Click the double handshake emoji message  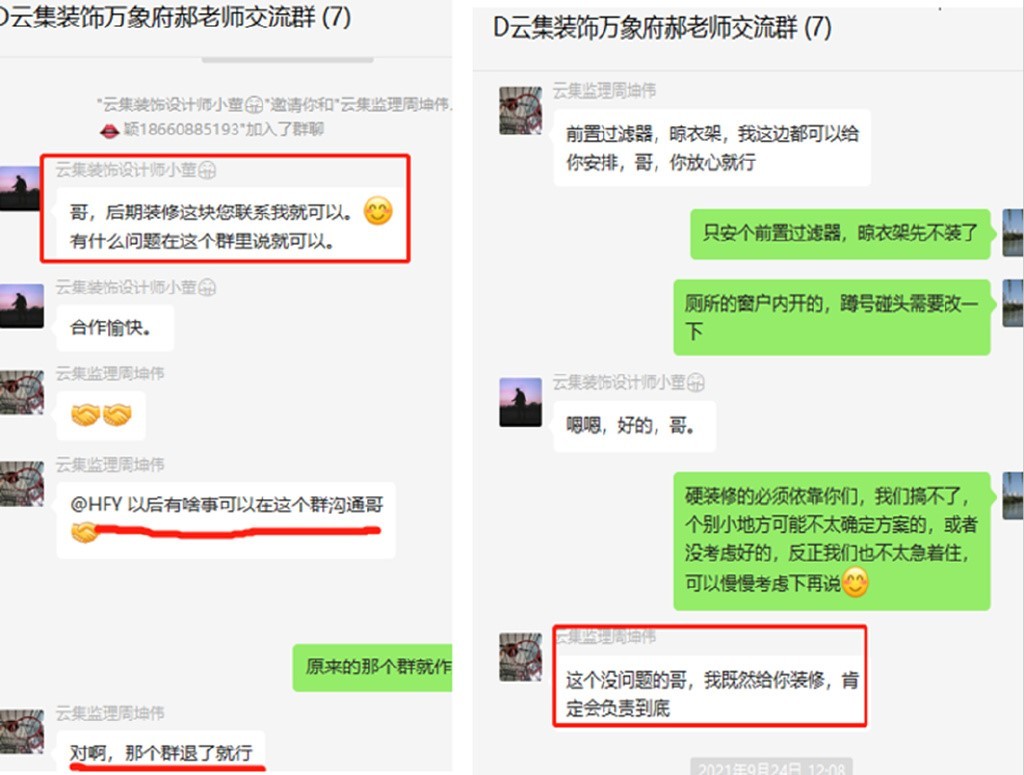pyautogui.click(x=101, y=415)
